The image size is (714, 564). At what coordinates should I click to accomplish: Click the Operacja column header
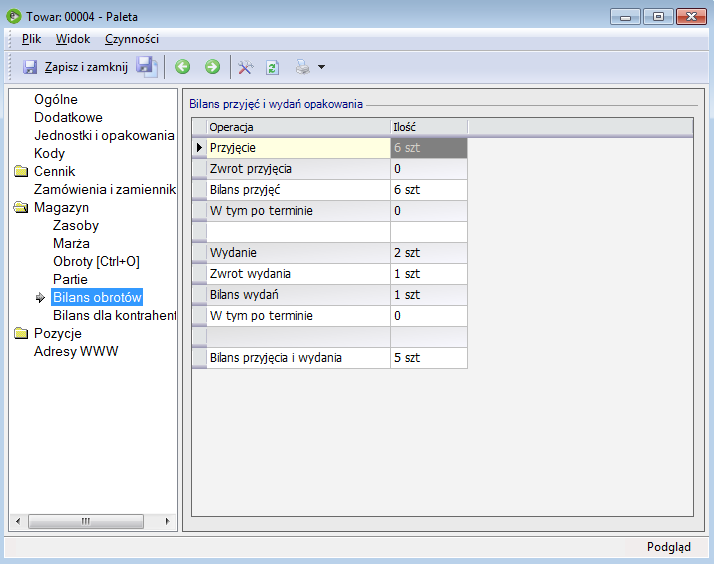[x=299, y=127]
